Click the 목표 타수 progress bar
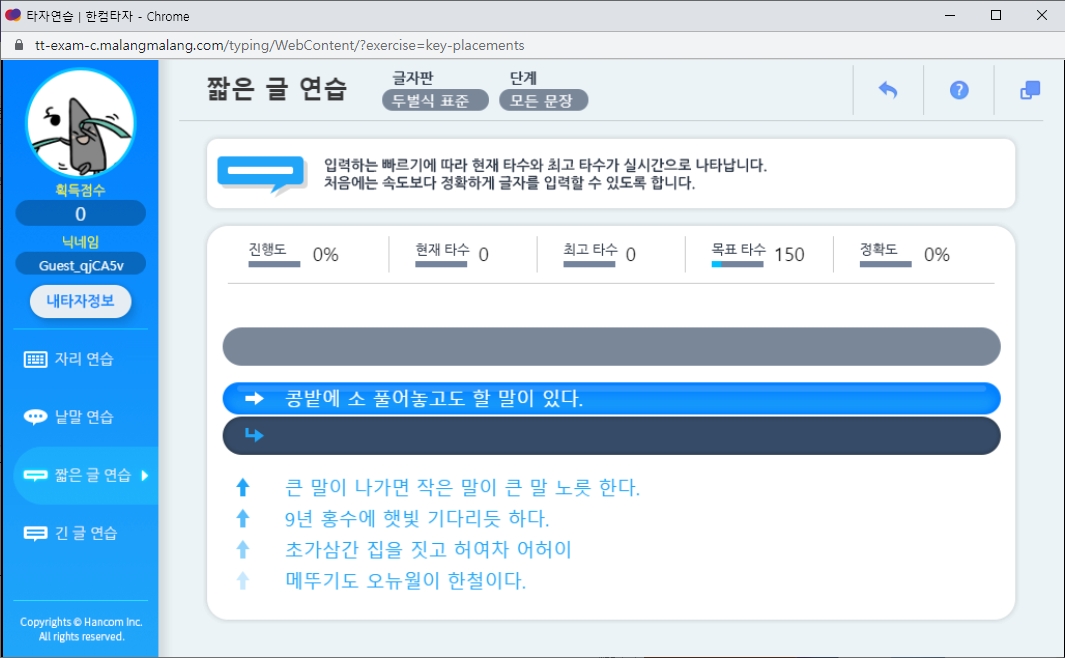This screenshot has height=658, width=1065. click(x=736, y=266)
